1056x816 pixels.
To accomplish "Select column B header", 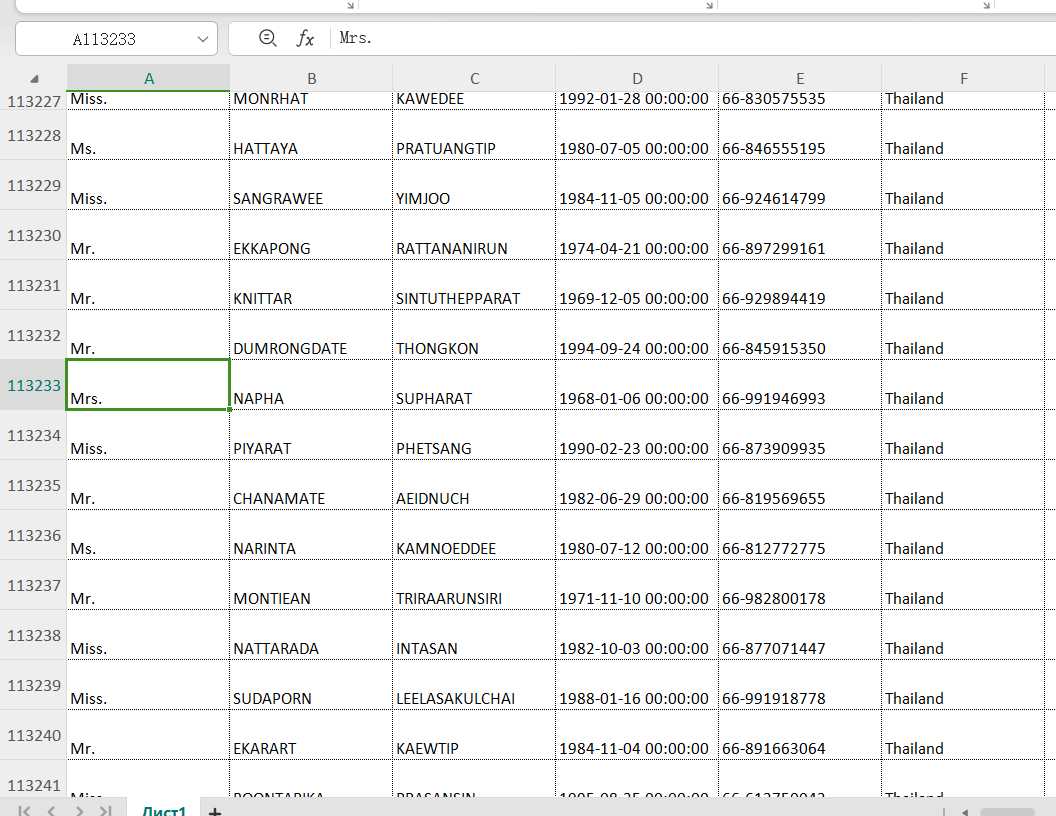I will point(311,78).
